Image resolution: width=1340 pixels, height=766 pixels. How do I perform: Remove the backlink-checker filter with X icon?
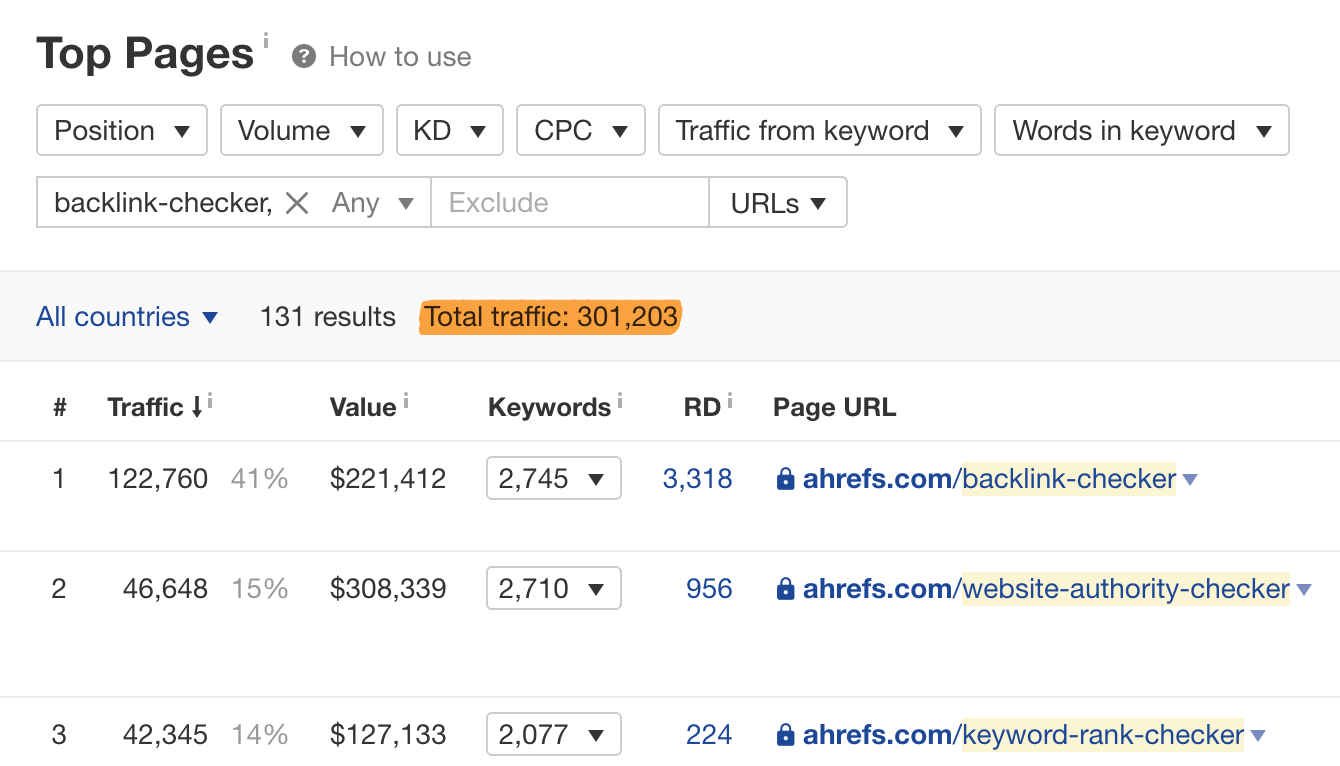(296, 203)
